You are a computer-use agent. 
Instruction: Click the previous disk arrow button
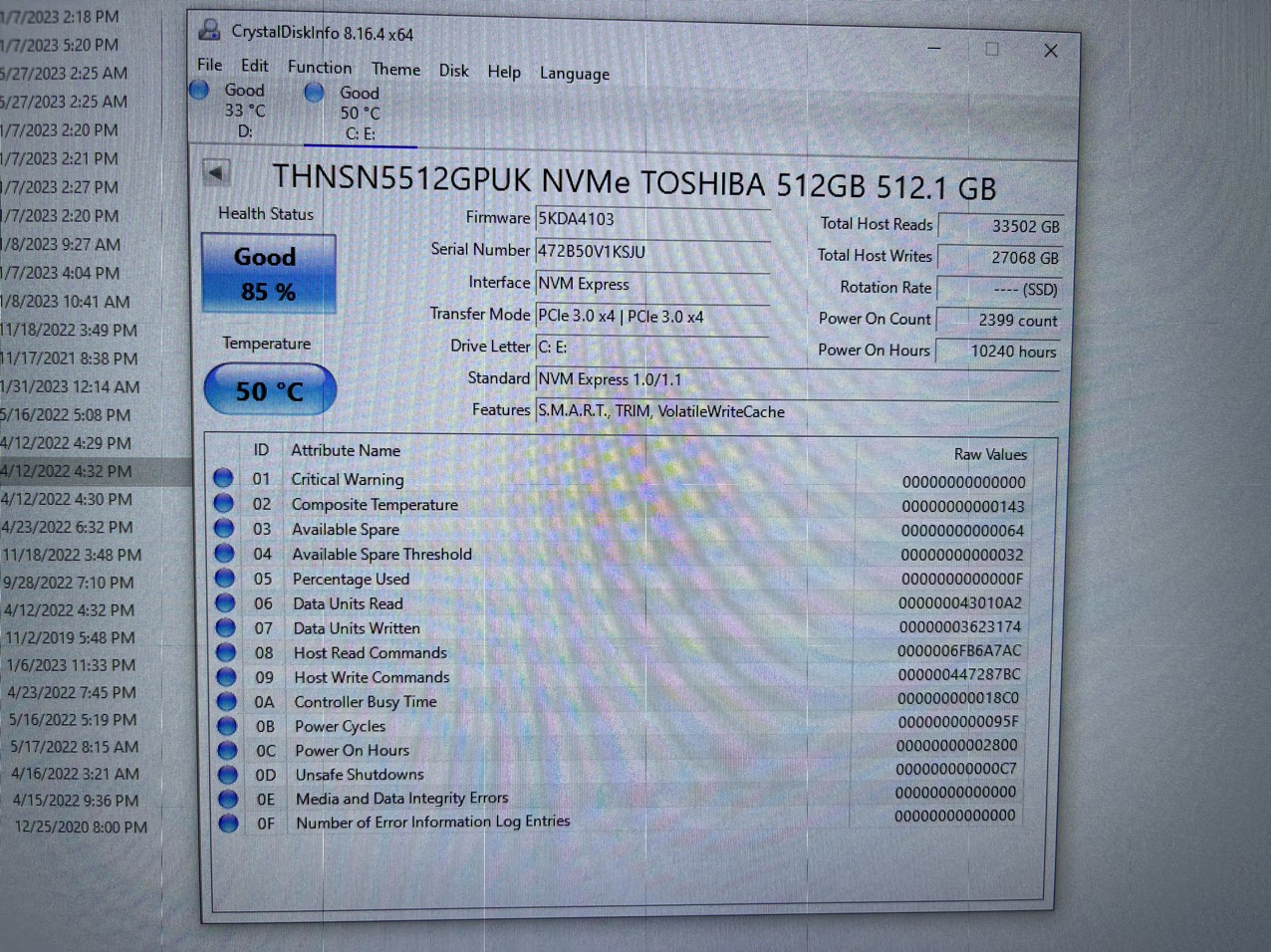216,172
